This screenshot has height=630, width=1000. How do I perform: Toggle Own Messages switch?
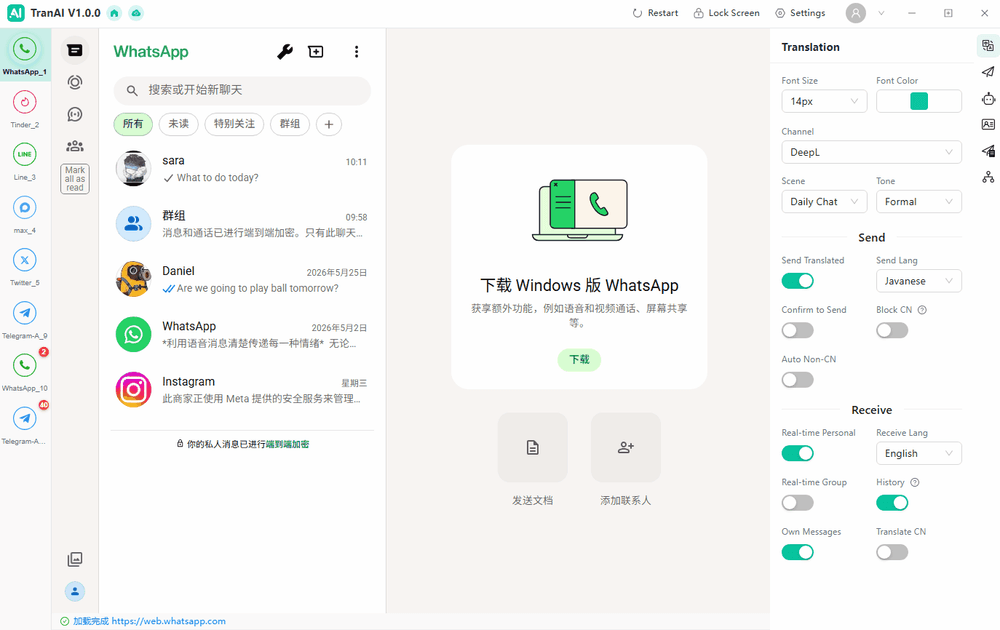click(797, 552)
